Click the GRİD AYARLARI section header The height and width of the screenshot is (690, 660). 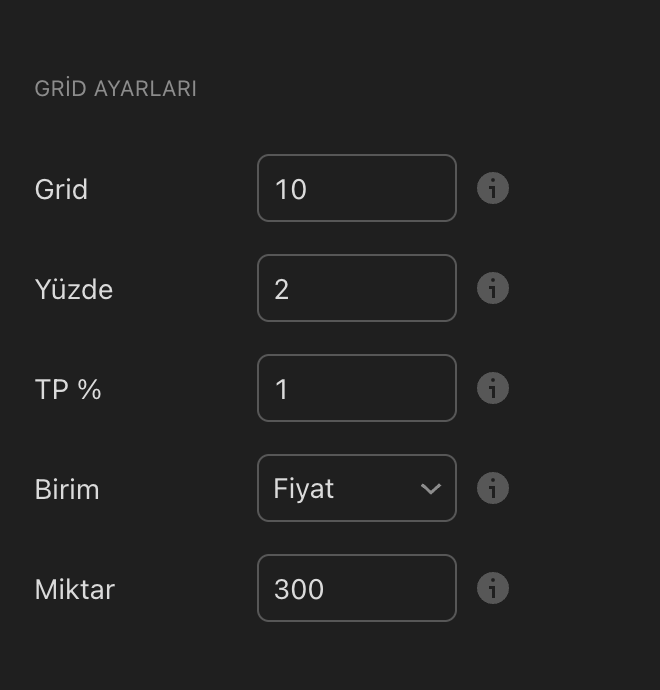tap(115, 89)
